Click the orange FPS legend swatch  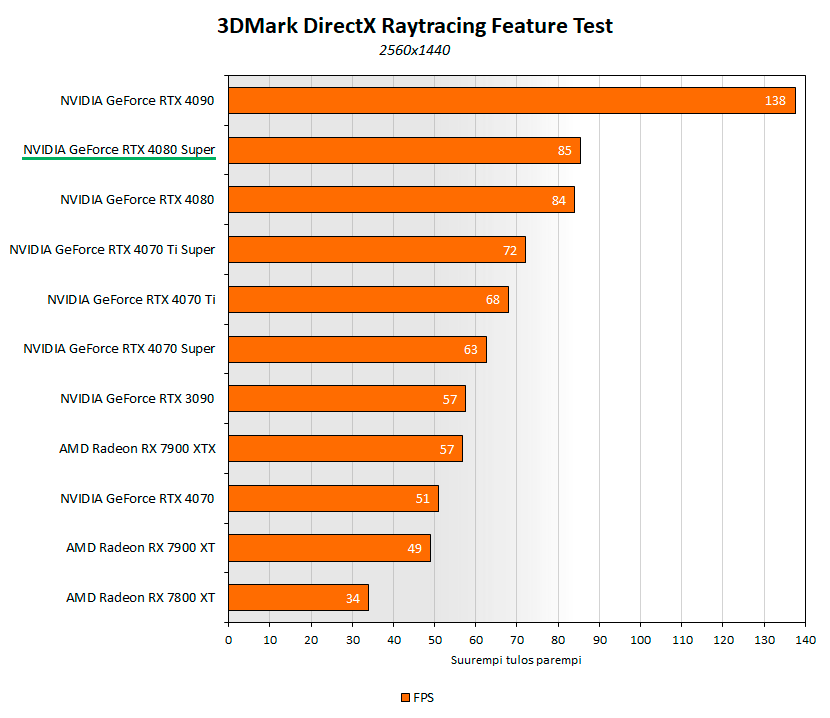point(405,697)
